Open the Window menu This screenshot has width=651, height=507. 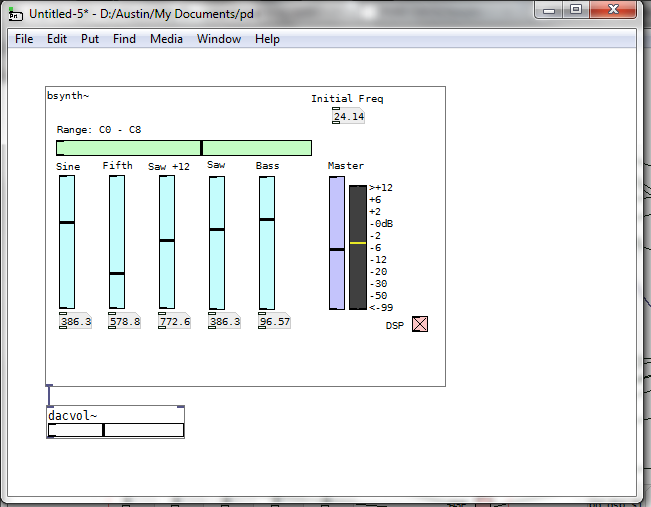(x=219, y=39)
